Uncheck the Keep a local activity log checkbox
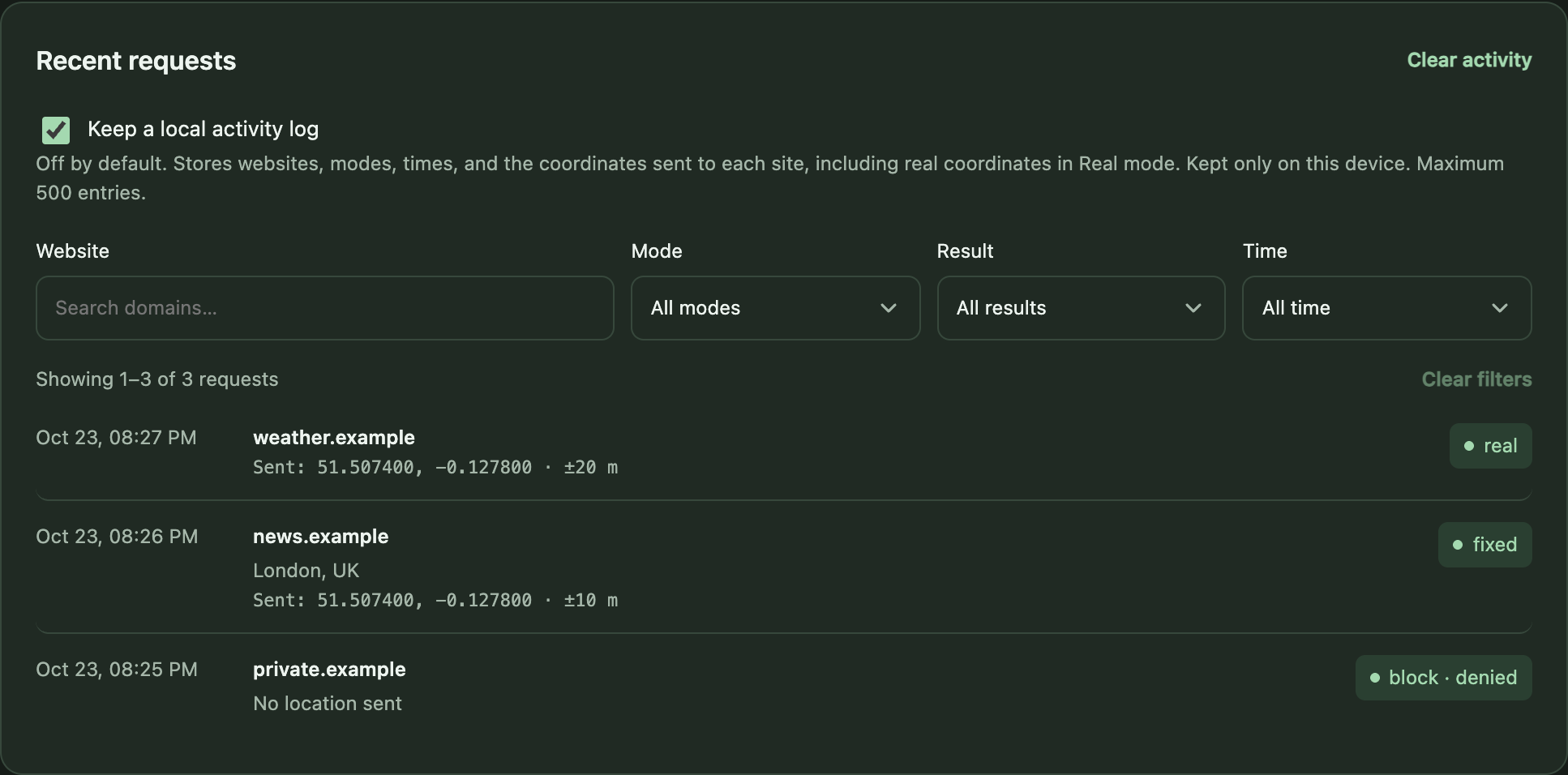The image size is (1568, 775). [56, 130]
